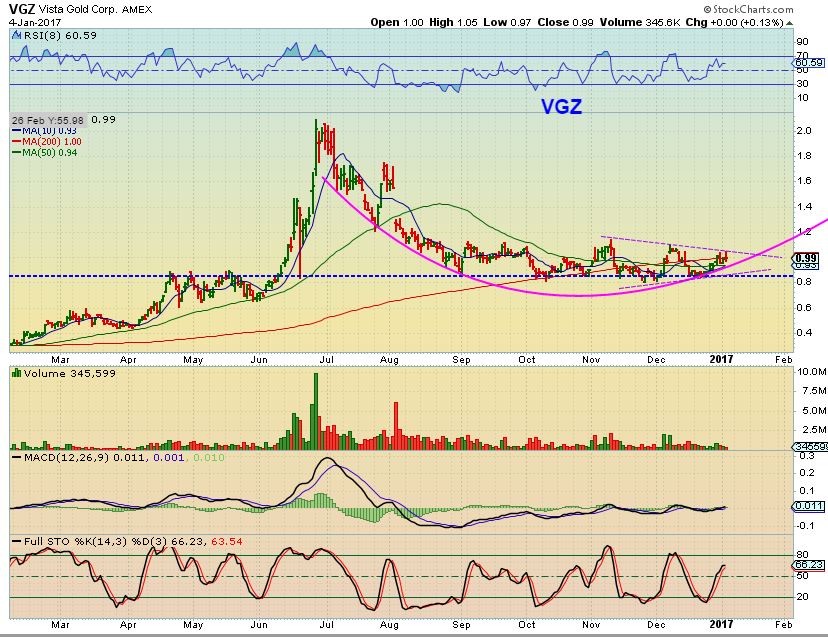Click the 2.5M volume axis label
This screenshot has width=828, height=637.
[x=814, y=429]
